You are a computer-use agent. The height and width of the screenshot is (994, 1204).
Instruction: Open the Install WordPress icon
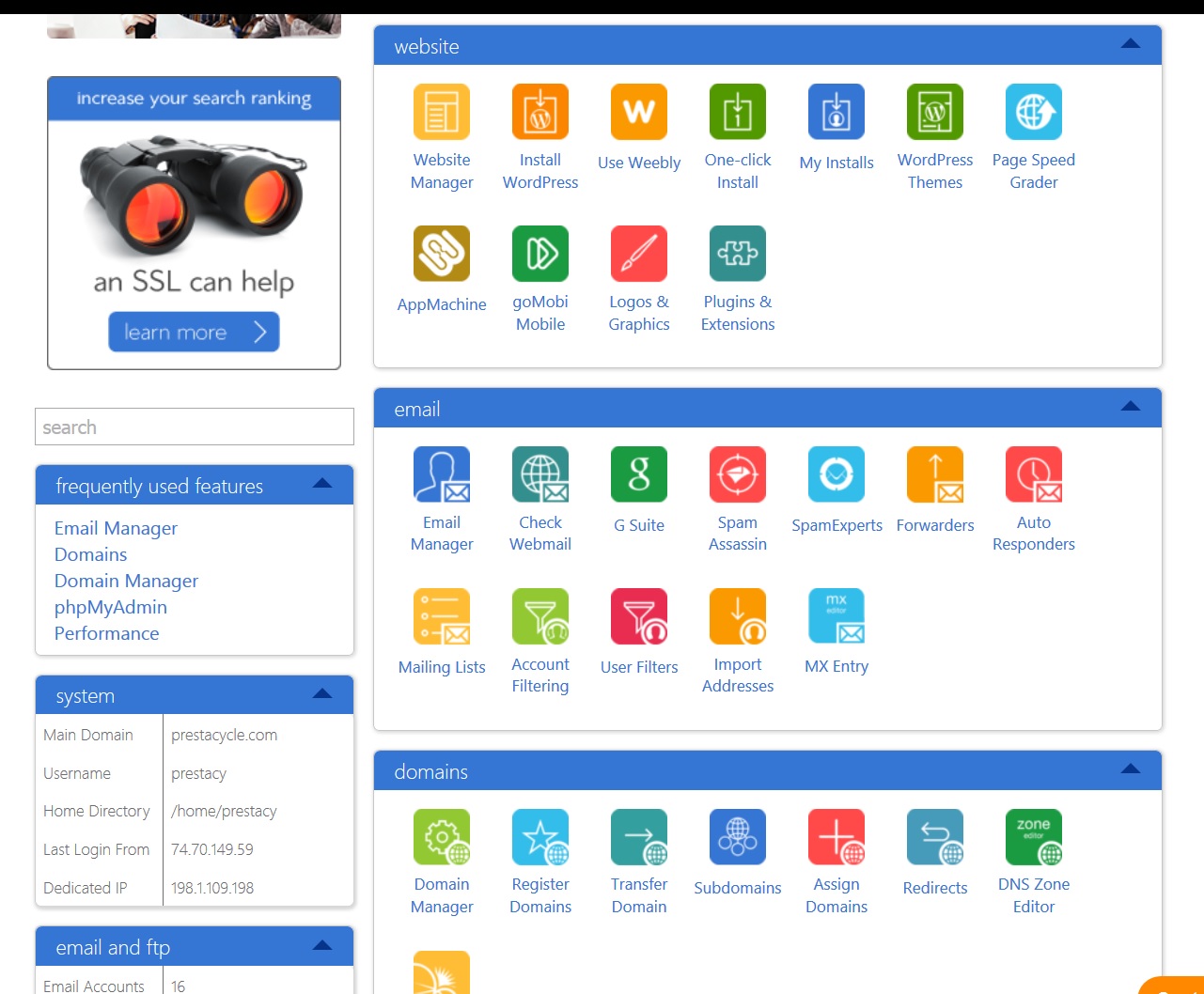click(540, 113)
